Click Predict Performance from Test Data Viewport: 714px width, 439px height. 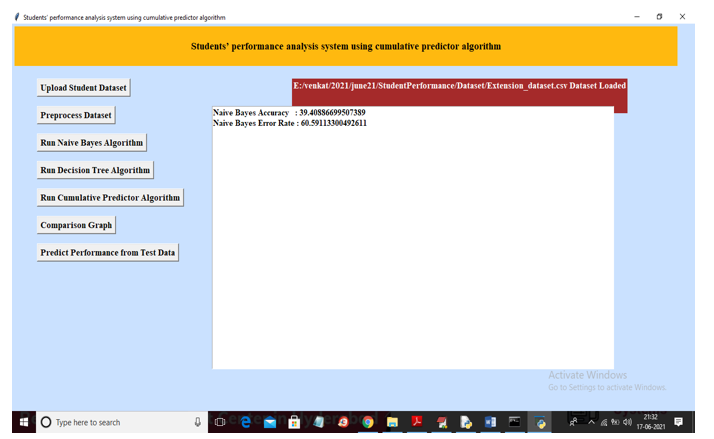(108, 253)
